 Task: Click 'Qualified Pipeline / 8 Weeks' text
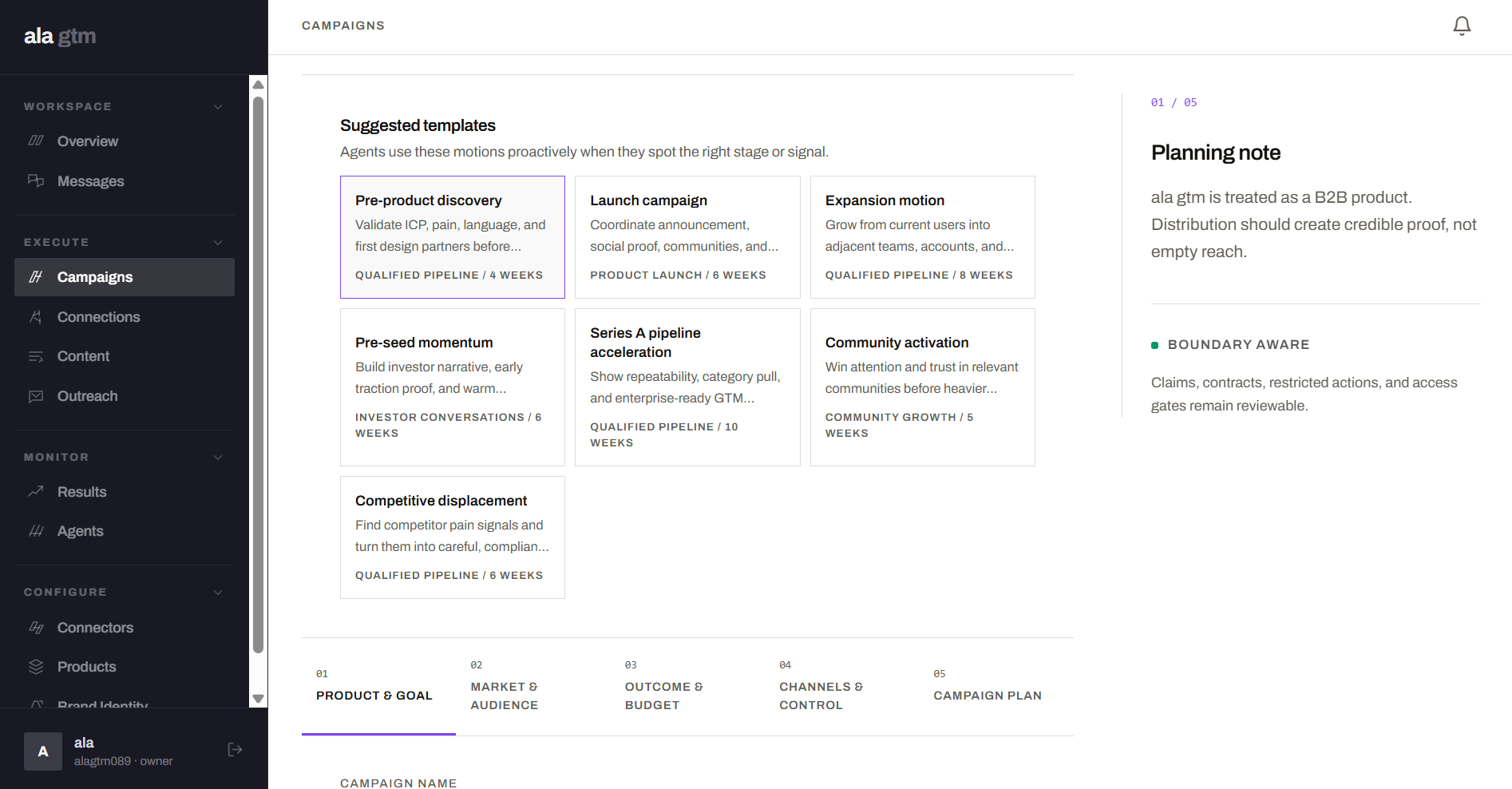[919, 275]
